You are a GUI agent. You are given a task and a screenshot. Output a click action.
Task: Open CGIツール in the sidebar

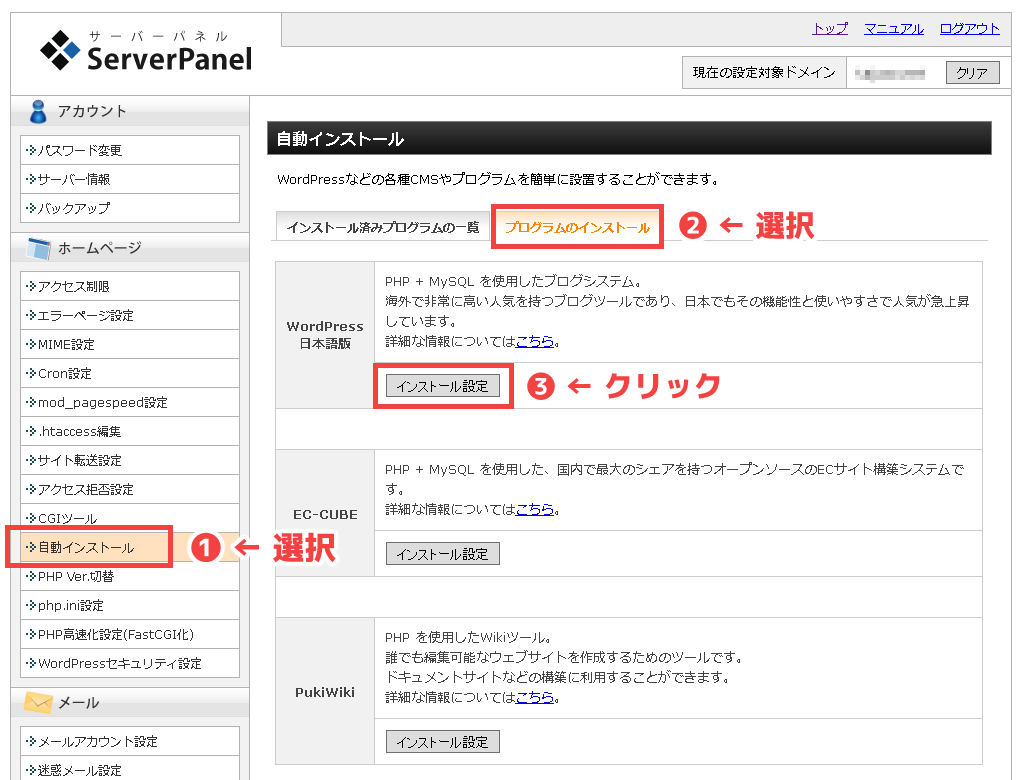[130, 518]
